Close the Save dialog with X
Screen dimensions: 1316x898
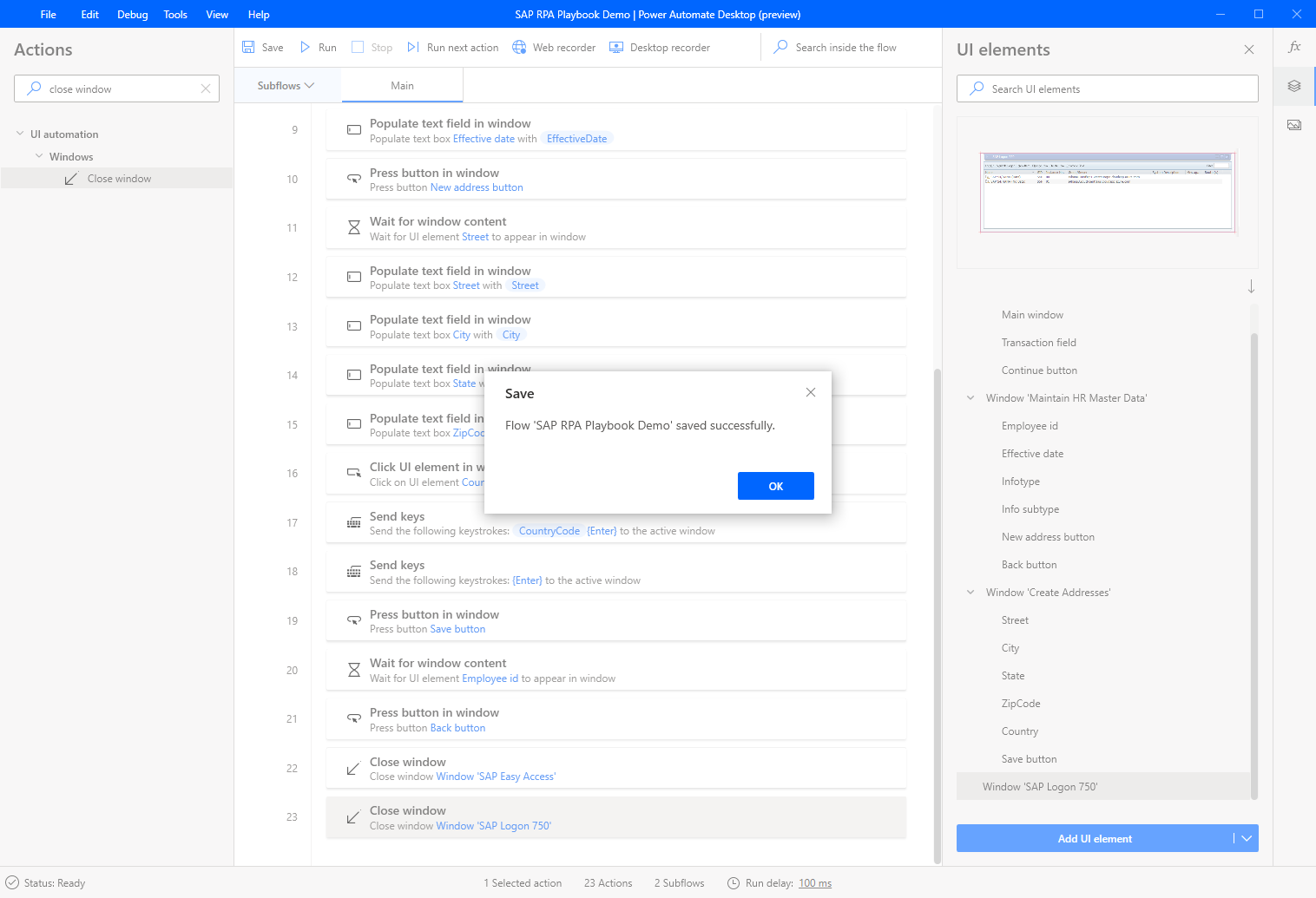(x=811, y=392)
